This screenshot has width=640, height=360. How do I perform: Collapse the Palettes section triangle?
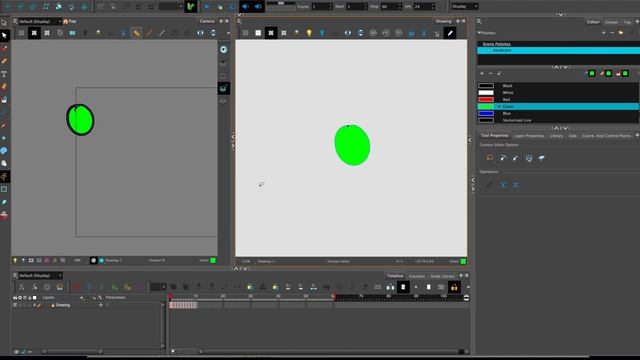pos(479,33)
